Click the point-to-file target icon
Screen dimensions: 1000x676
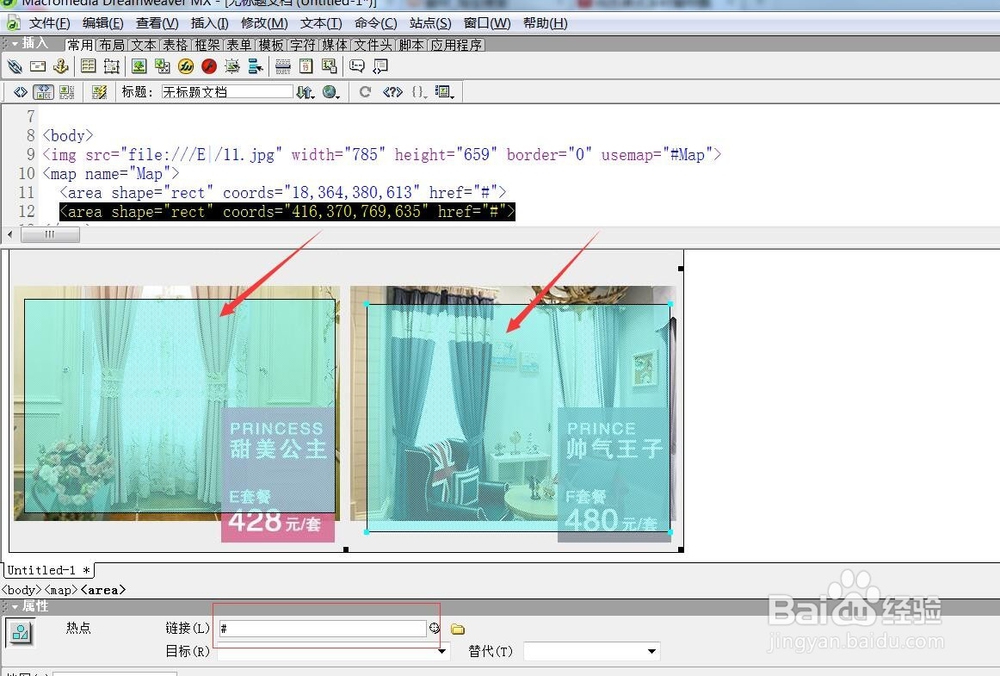(x=435, y=628)
